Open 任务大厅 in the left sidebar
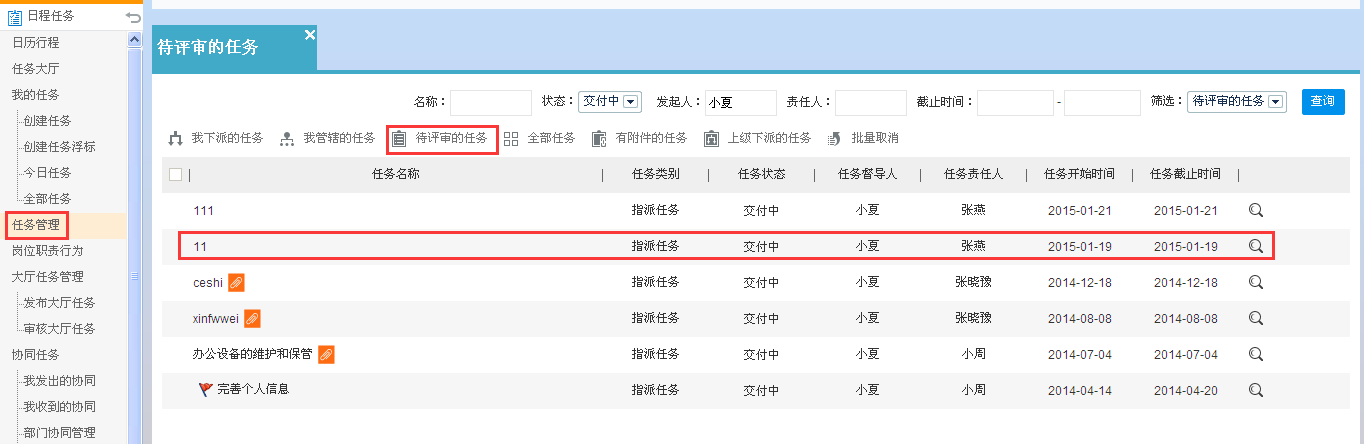 pyautogui.click(x=35, y=69)
